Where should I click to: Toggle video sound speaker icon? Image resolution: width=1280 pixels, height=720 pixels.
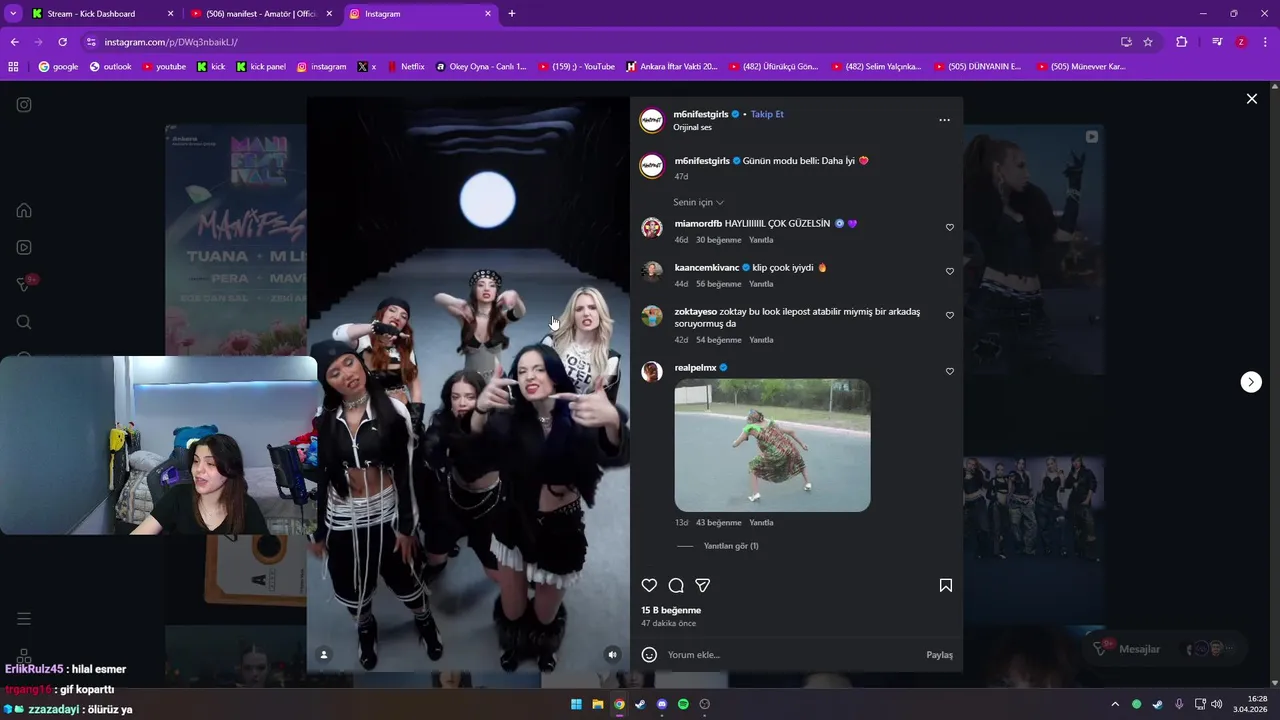pos(612,654)
